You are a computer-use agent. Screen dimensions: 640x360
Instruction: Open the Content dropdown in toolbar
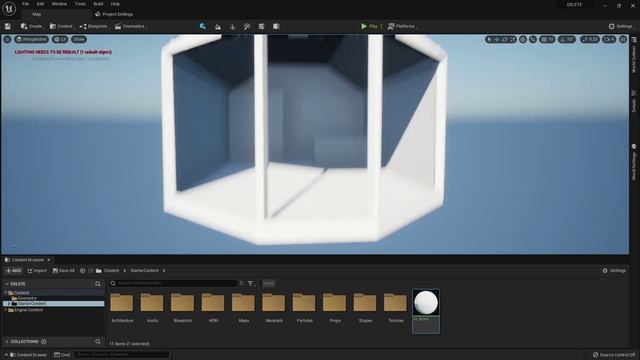62,27
